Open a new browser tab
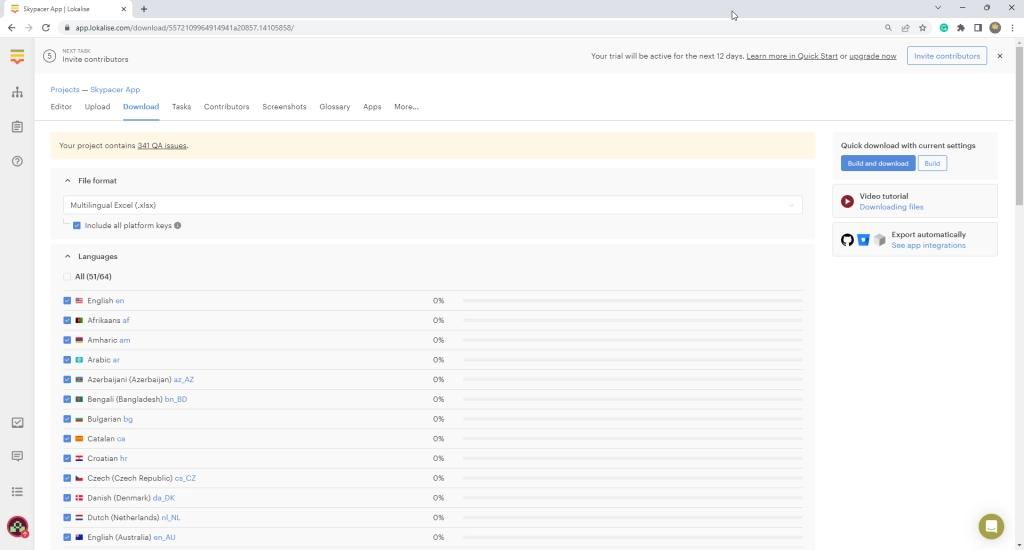This screenshot has height=550, width=1024. (x=144, y=9)
